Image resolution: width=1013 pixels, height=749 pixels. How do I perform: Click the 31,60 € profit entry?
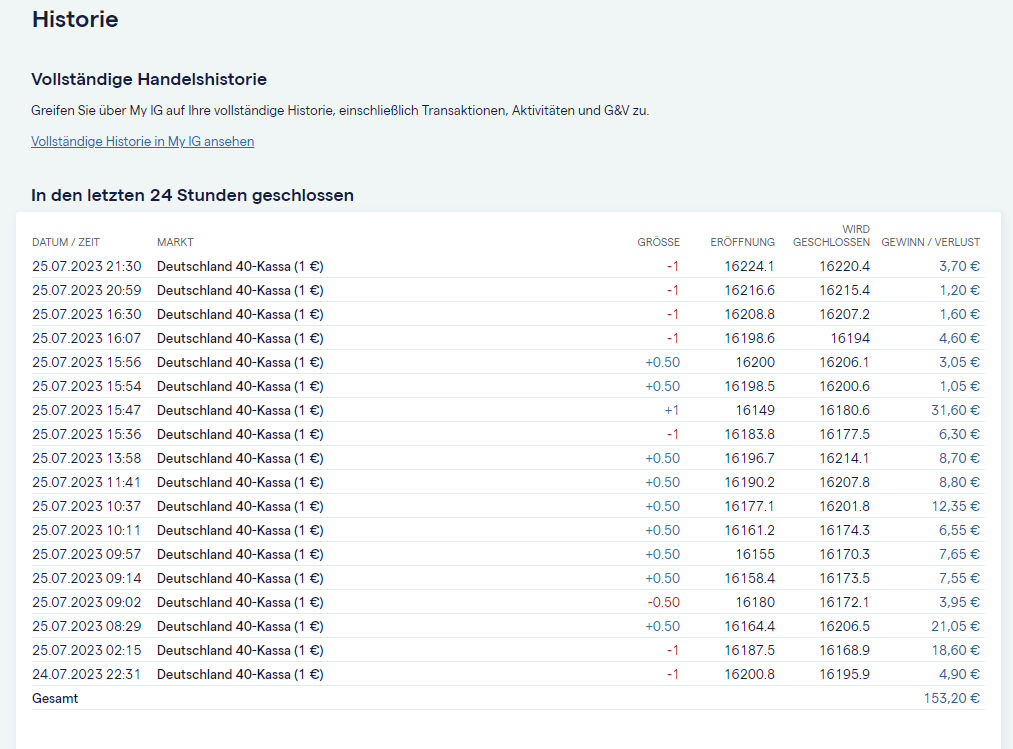pos(958,411)
